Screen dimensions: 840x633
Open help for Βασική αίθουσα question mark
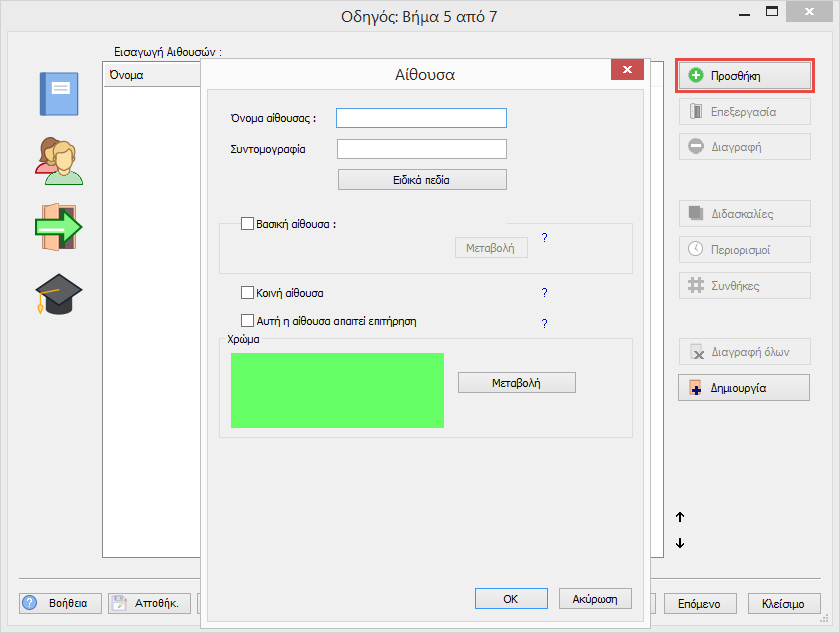pos(545,238)
